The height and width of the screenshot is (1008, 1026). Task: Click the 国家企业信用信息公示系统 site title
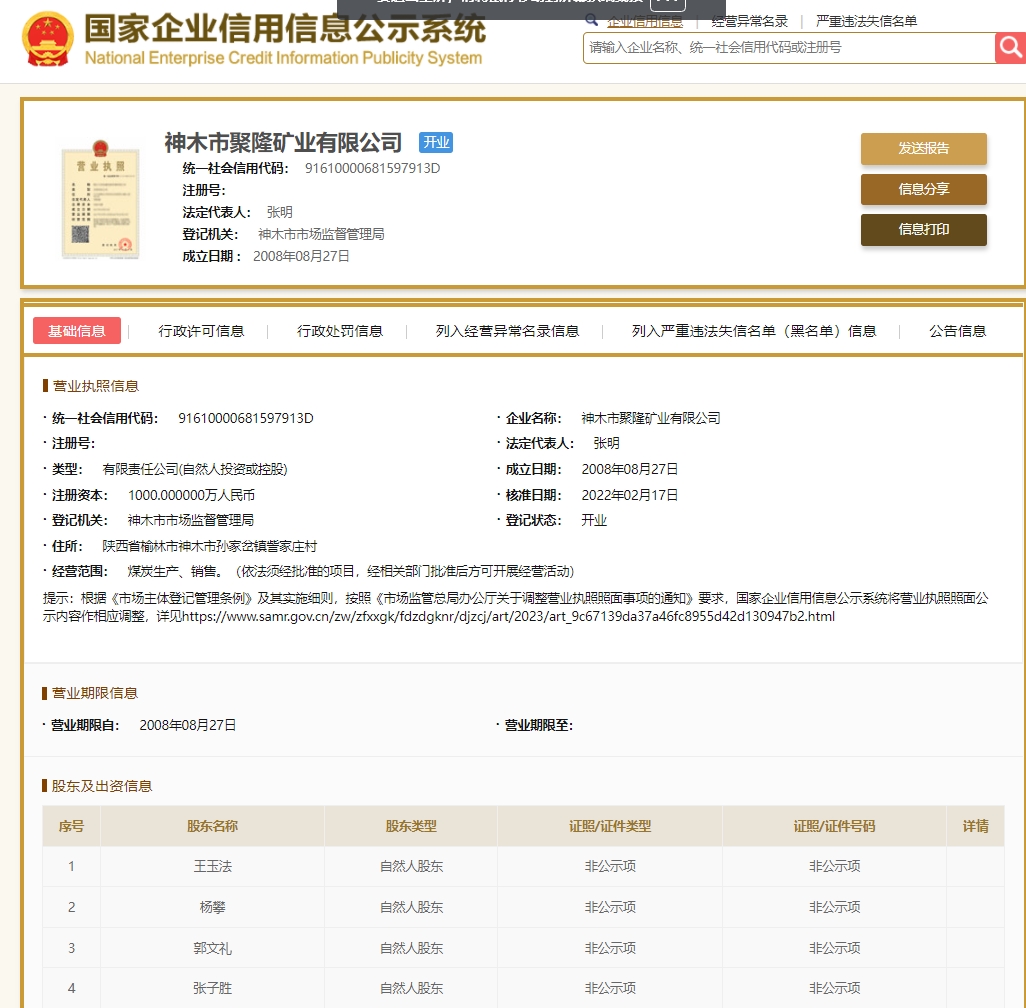tap(284, 30)
